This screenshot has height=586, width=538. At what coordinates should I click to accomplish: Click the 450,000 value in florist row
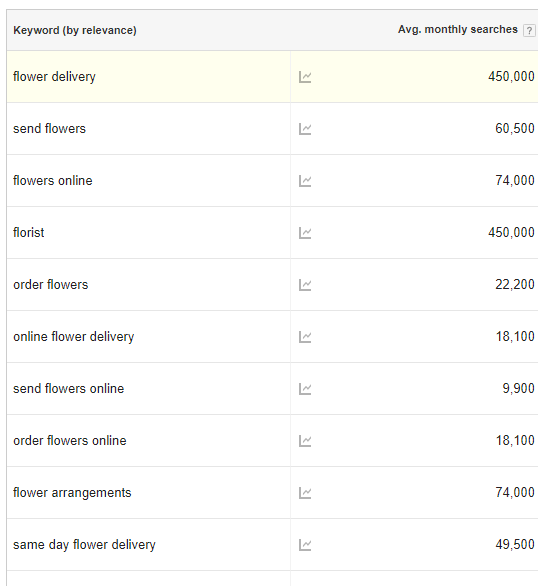[x=511, y=232]
